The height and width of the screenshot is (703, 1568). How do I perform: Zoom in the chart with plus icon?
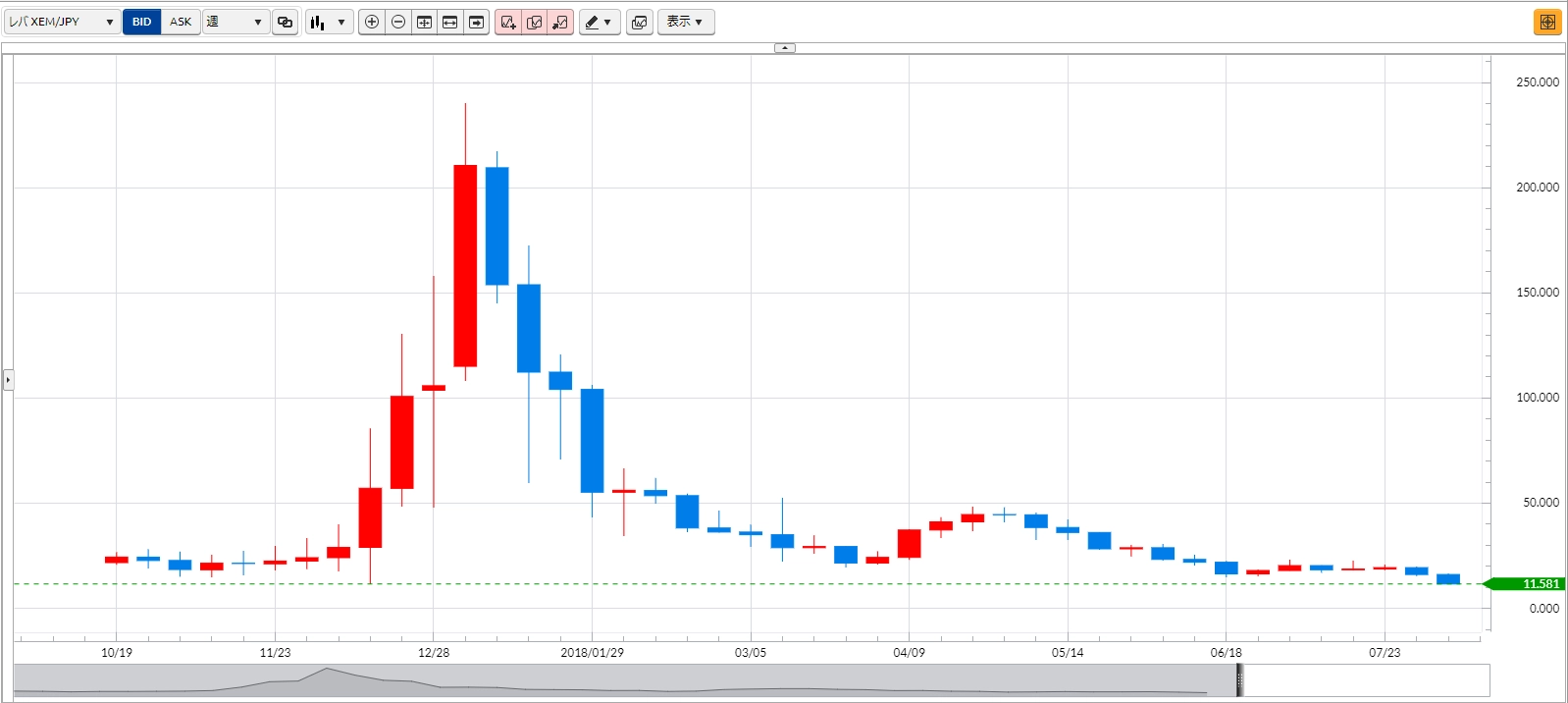click(x=372, y=22)
